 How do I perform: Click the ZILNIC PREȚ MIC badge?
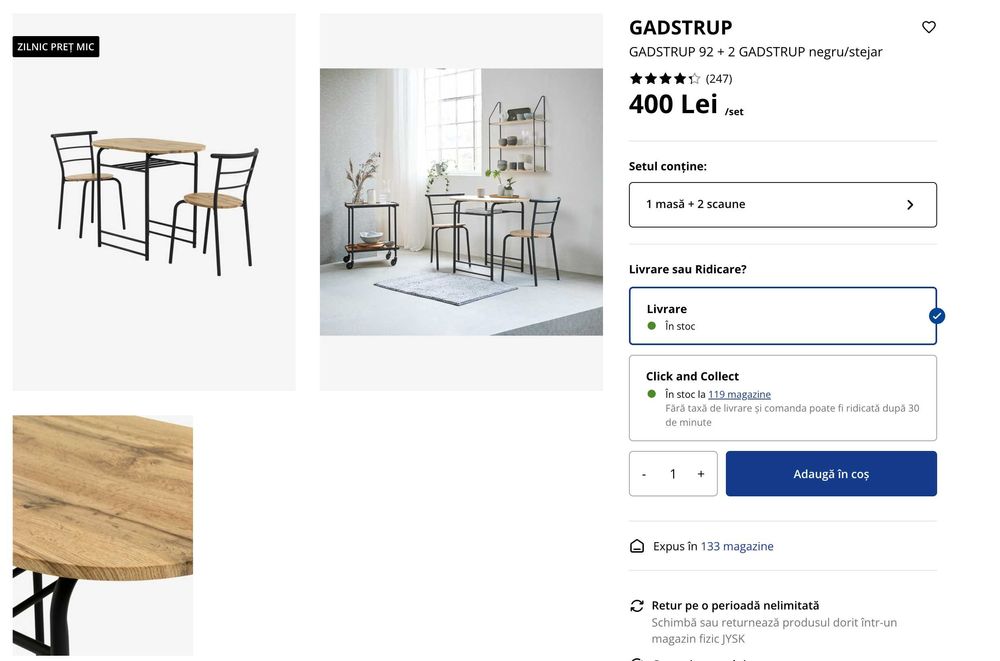pyautogui.click(x=56, y=47)
